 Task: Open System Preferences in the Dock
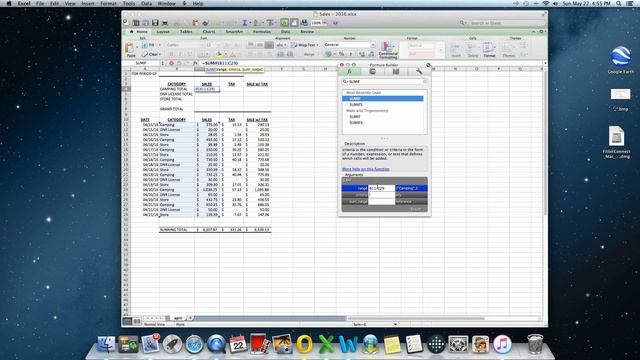(458, 344)
